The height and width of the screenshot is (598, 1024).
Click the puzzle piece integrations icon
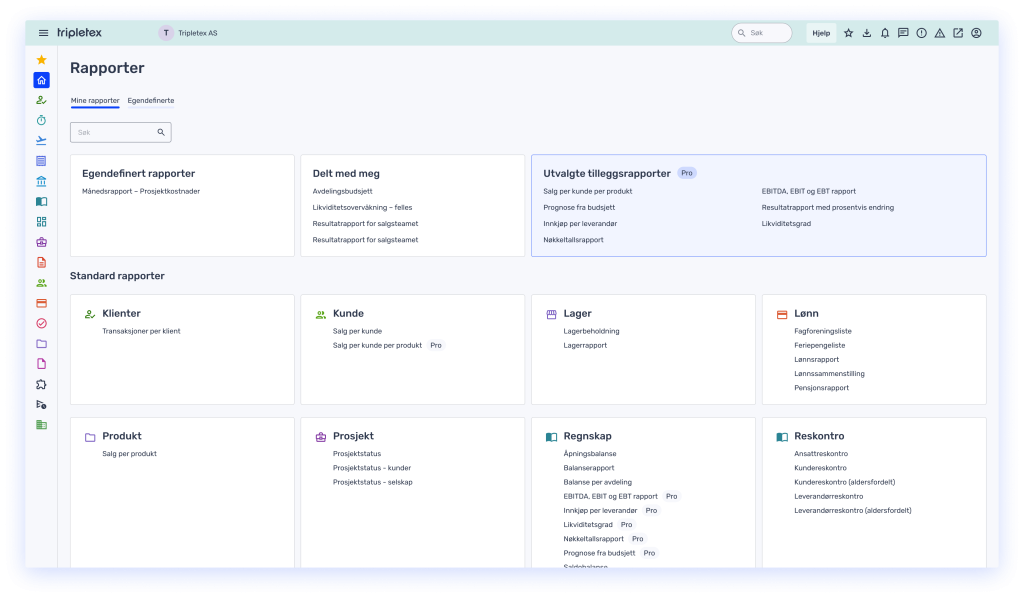(41, 384)
